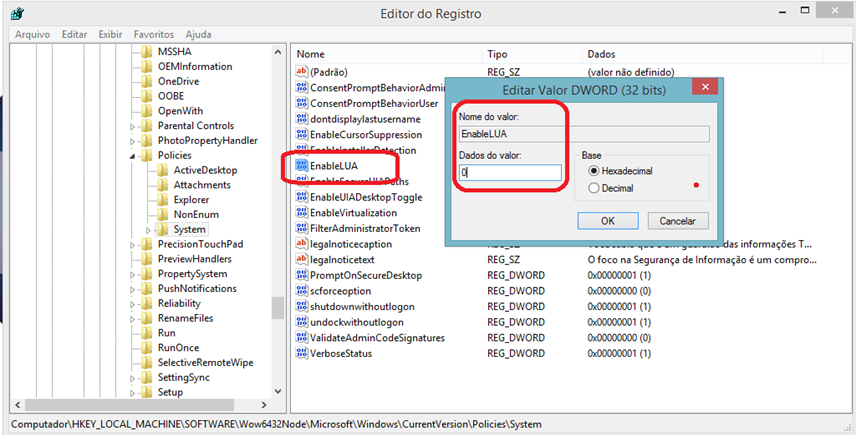Expand the System key node
The height and width of the screenshot is (435, 856).
click(x=148, y=230)
